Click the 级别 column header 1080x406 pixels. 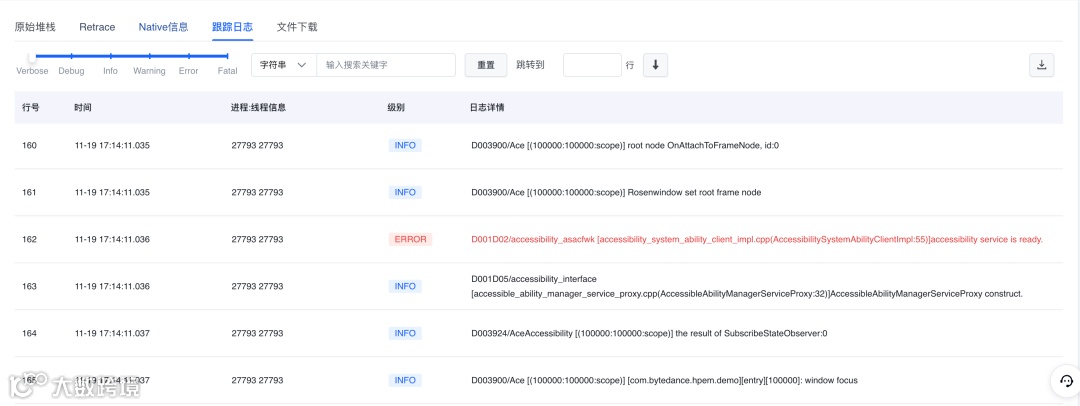coord(396,108)
